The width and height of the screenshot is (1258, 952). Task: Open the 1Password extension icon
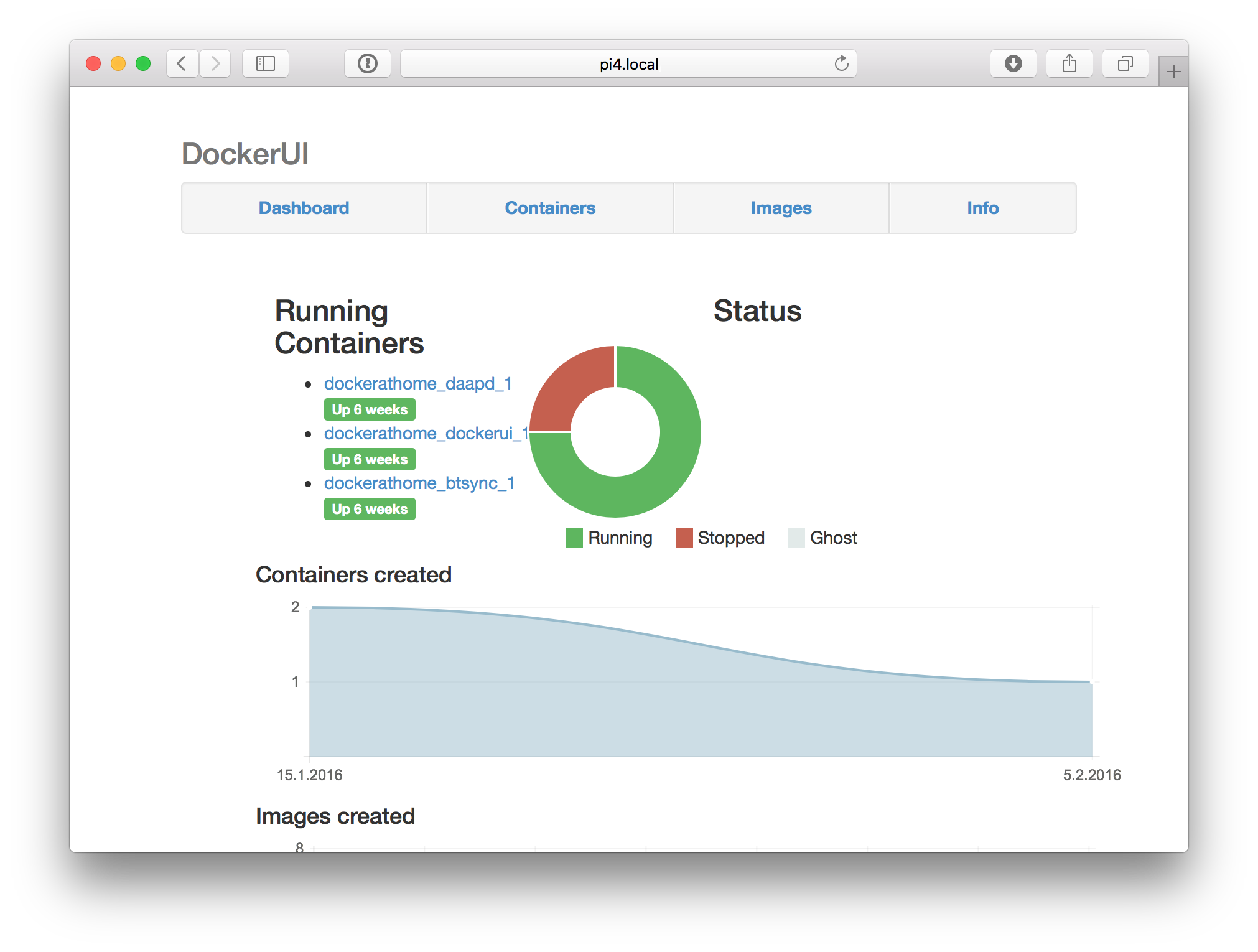368,63
